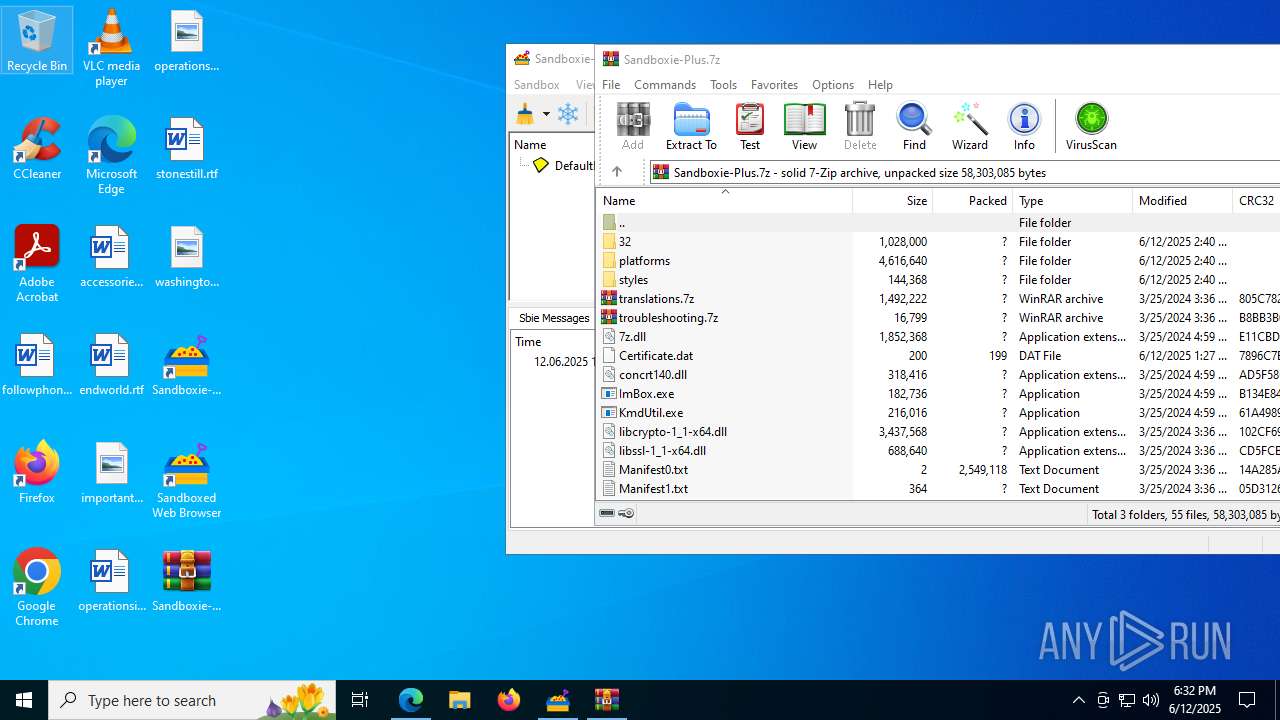This screenshot has width=1280, height=720.
Task: Click the taskbar search box
Action: (192, 700)
